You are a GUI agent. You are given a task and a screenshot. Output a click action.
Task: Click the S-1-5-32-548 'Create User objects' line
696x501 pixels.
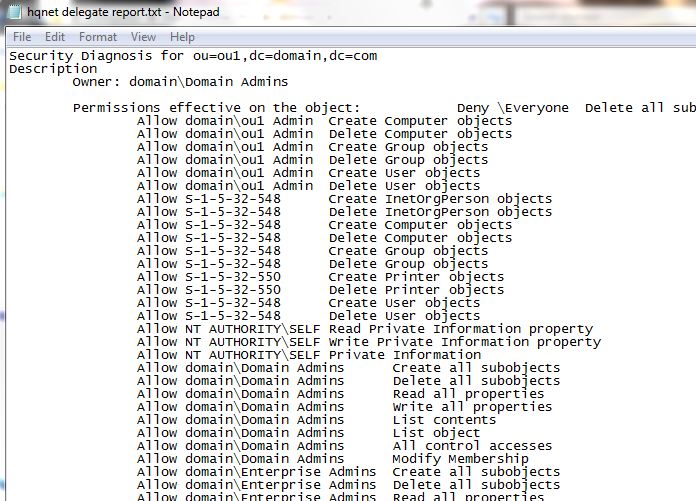308,303
